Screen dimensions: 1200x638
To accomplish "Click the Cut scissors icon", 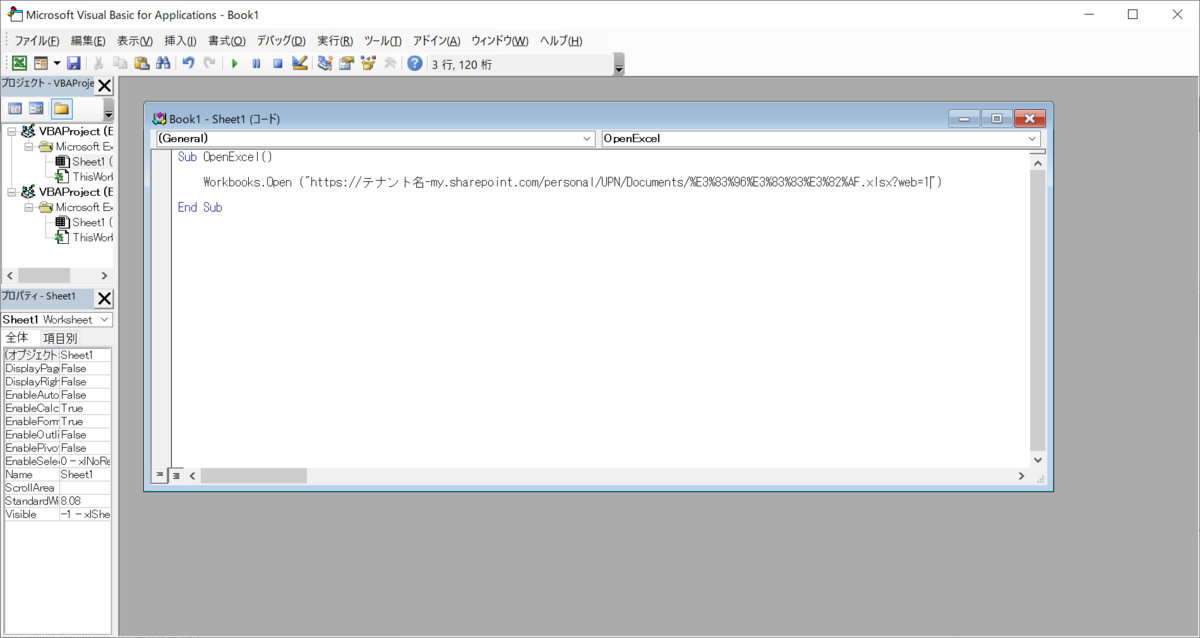I will [x=99, y=63].
